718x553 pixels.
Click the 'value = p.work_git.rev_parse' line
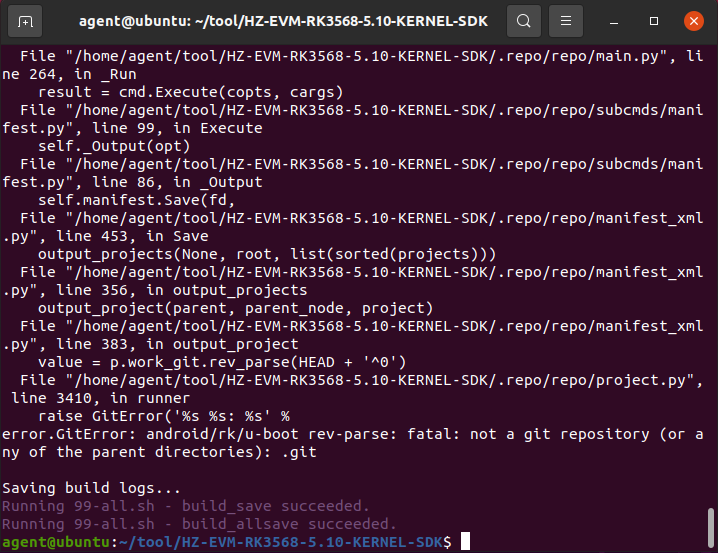(234, 362)
